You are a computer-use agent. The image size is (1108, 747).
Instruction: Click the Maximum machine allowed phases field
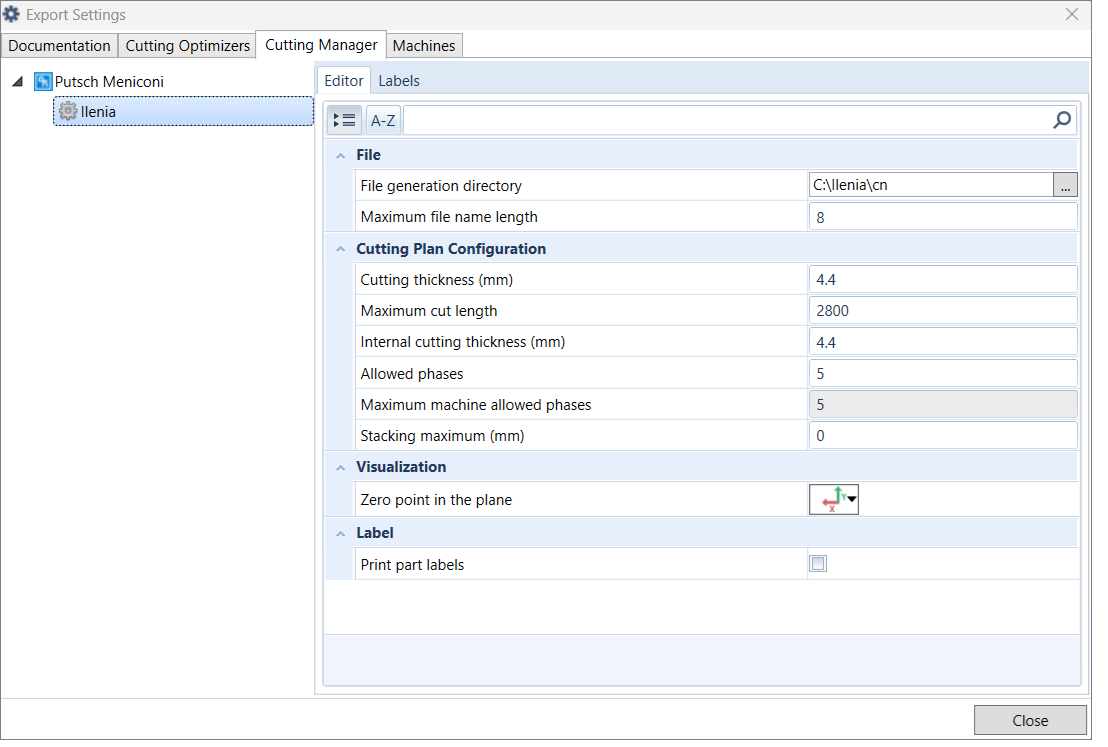click(x=943, y=405)
